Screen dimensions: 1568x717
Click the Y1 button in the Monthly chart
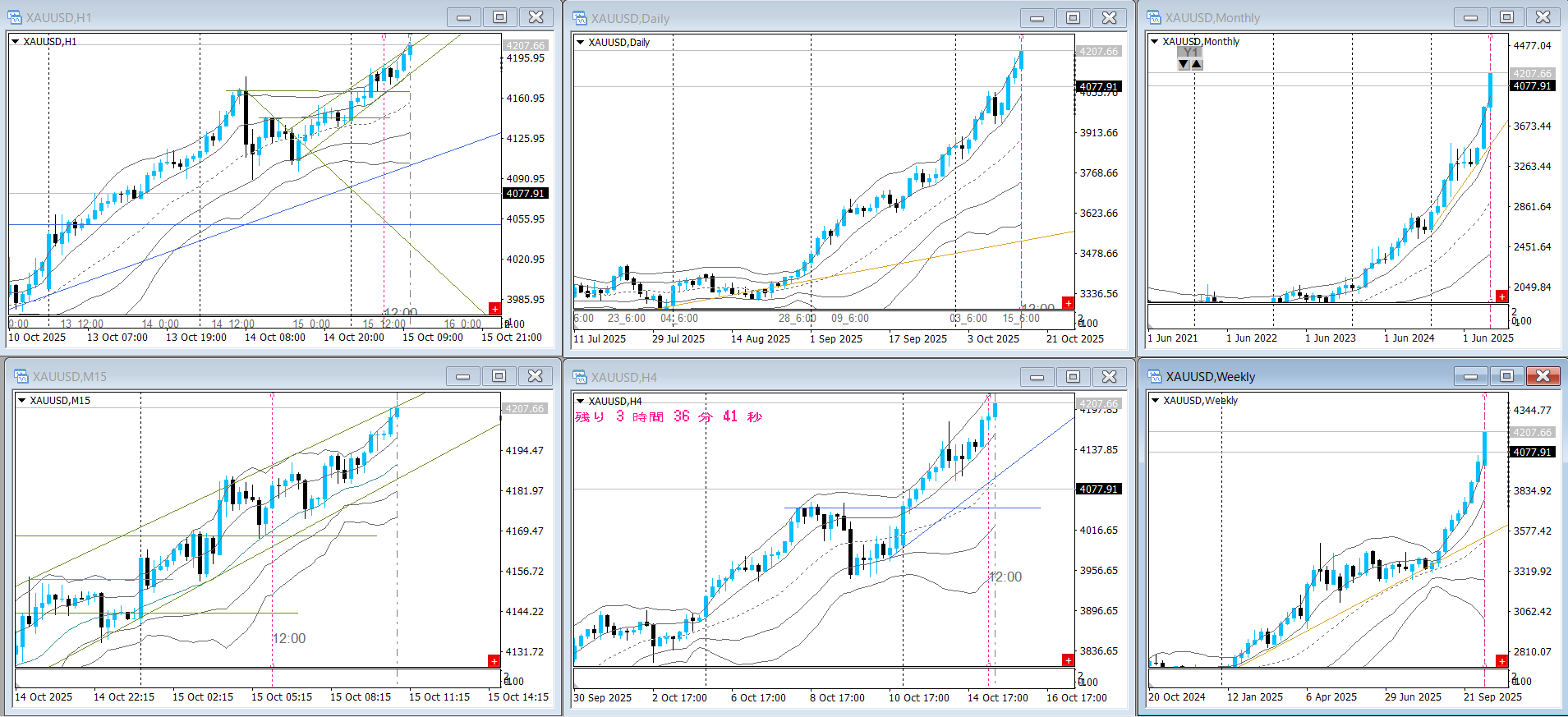coord(1190,52)
